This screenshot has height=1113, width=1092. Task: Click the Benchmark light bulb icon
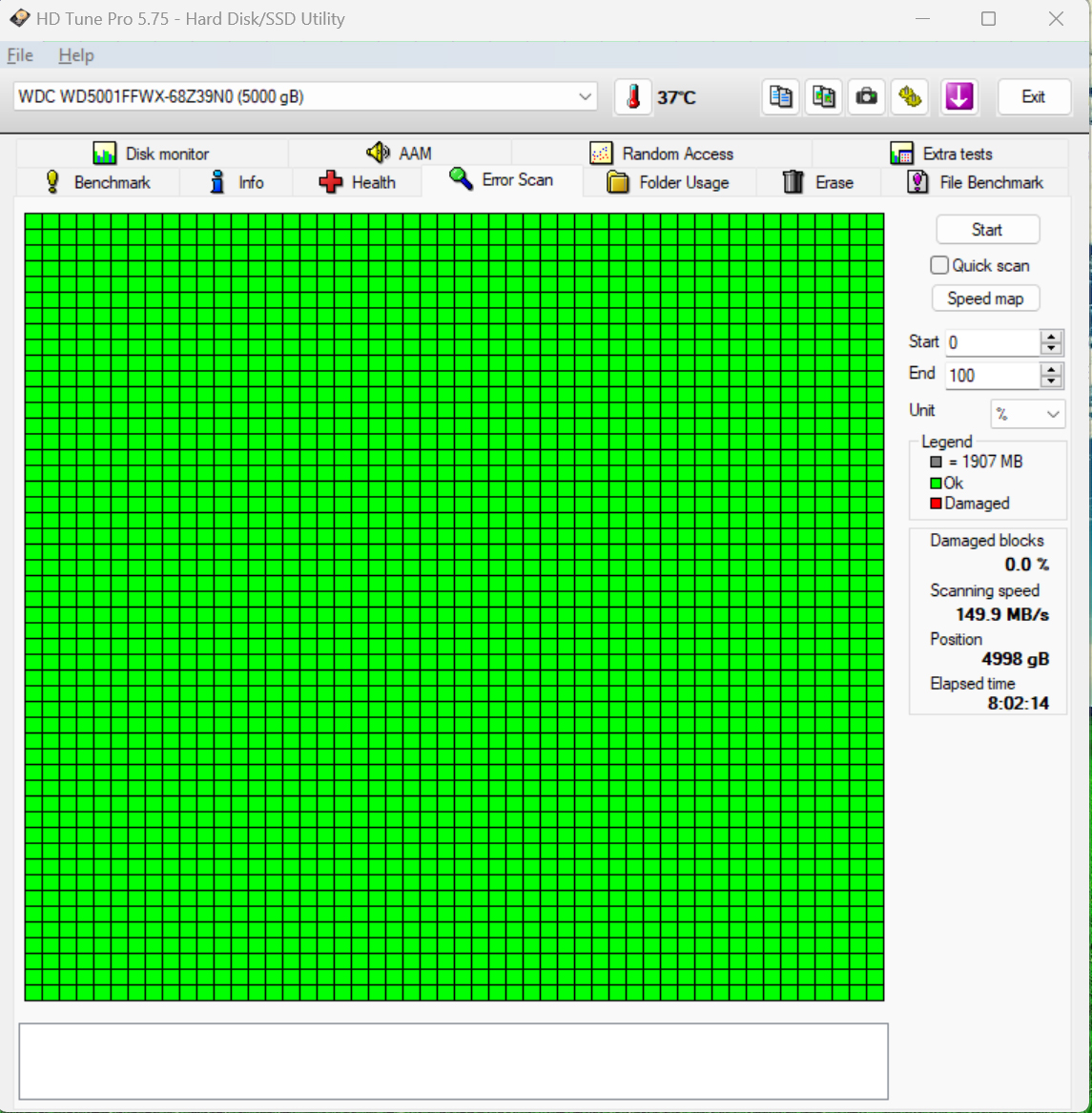click(x=52, y=182)
